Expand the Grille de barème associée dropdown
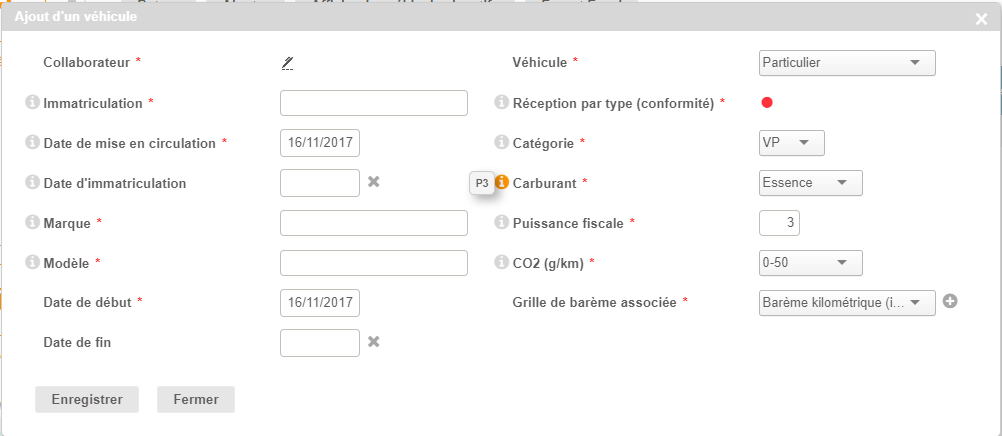 847,302
